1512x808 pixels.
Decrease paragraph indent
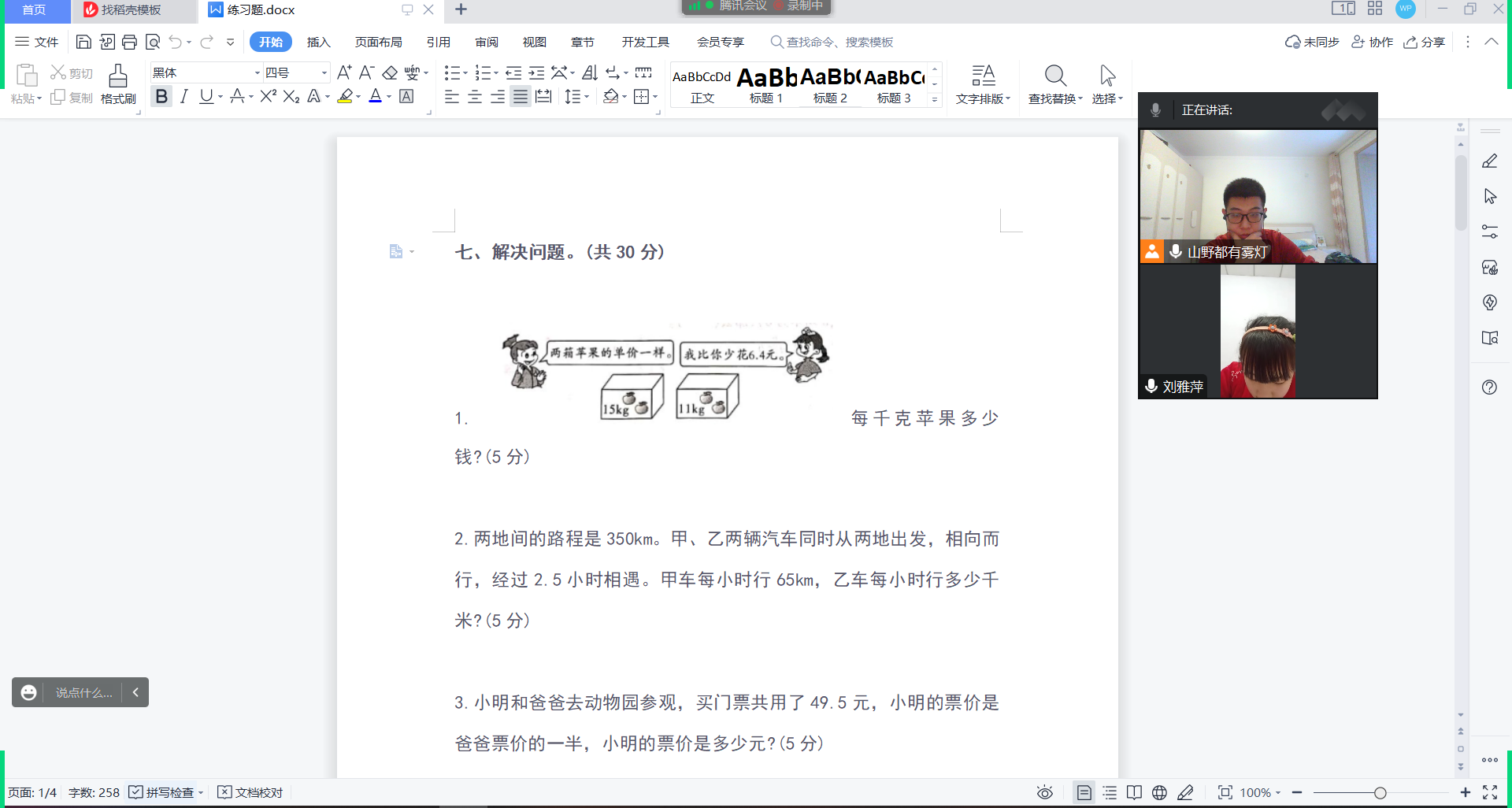pos(513,72)
